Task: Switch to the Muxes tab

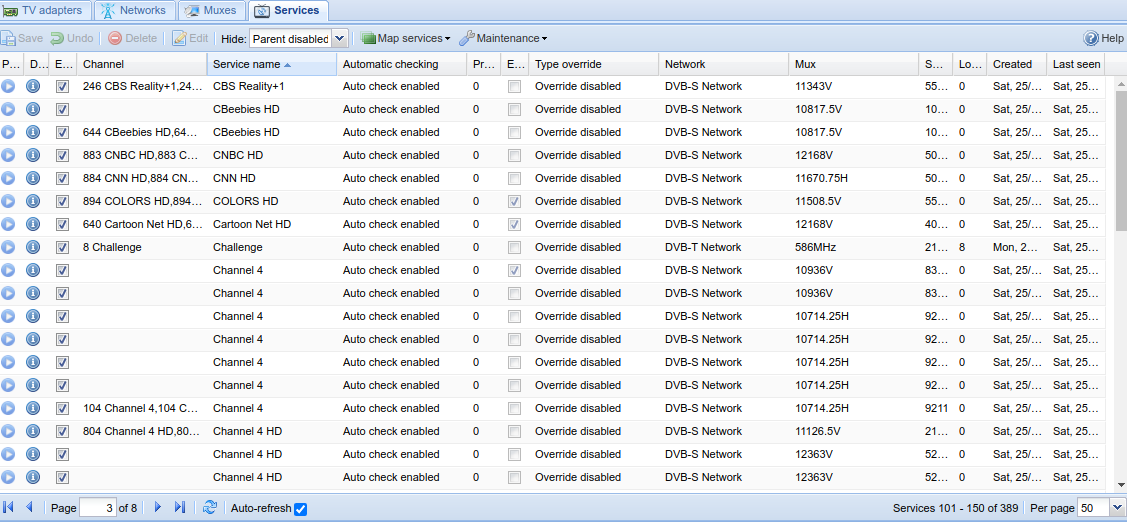Action: pos(211,11)
